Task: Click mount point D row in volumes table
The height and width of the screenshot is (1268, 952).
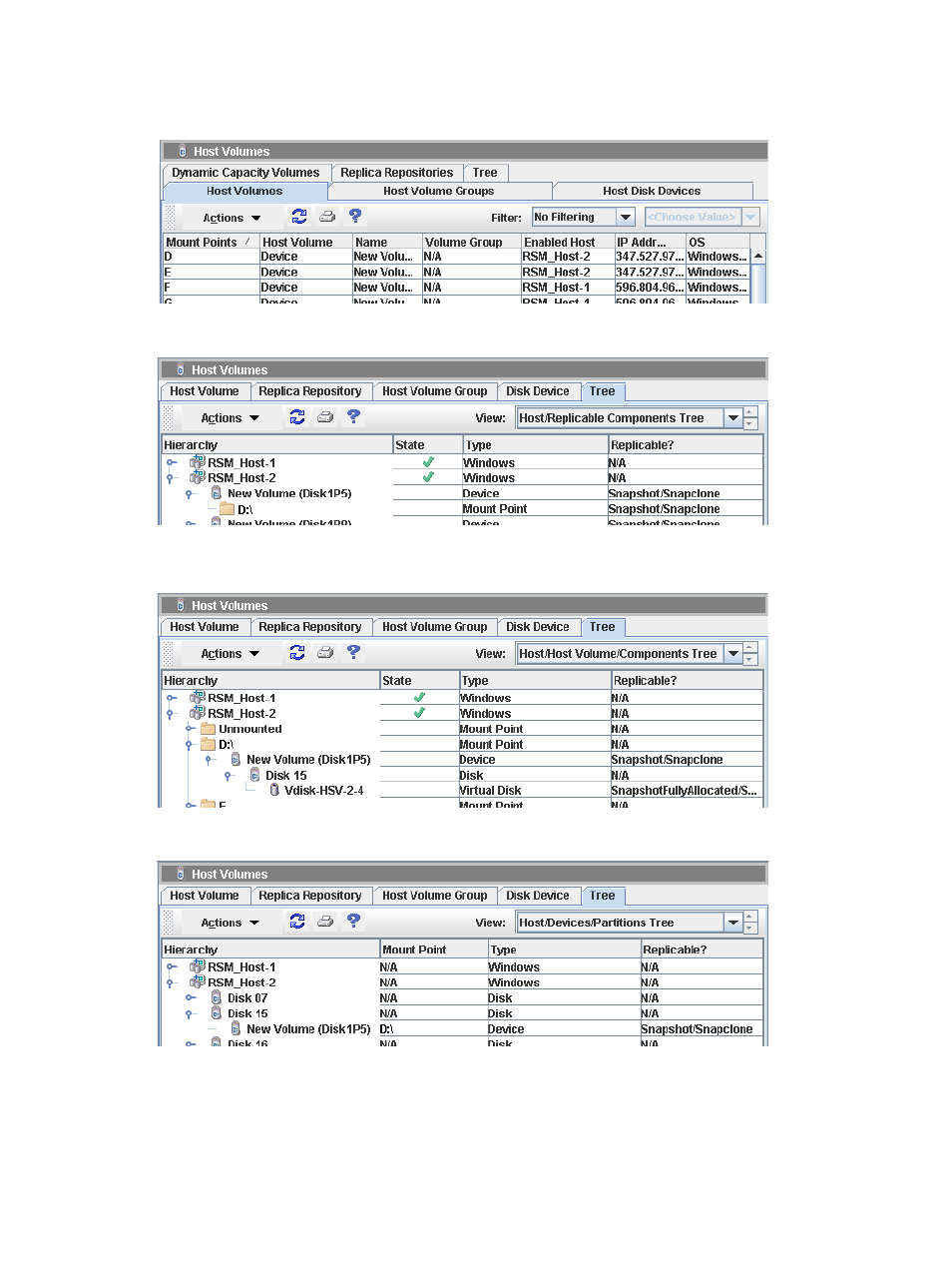Action: point(457,257)
